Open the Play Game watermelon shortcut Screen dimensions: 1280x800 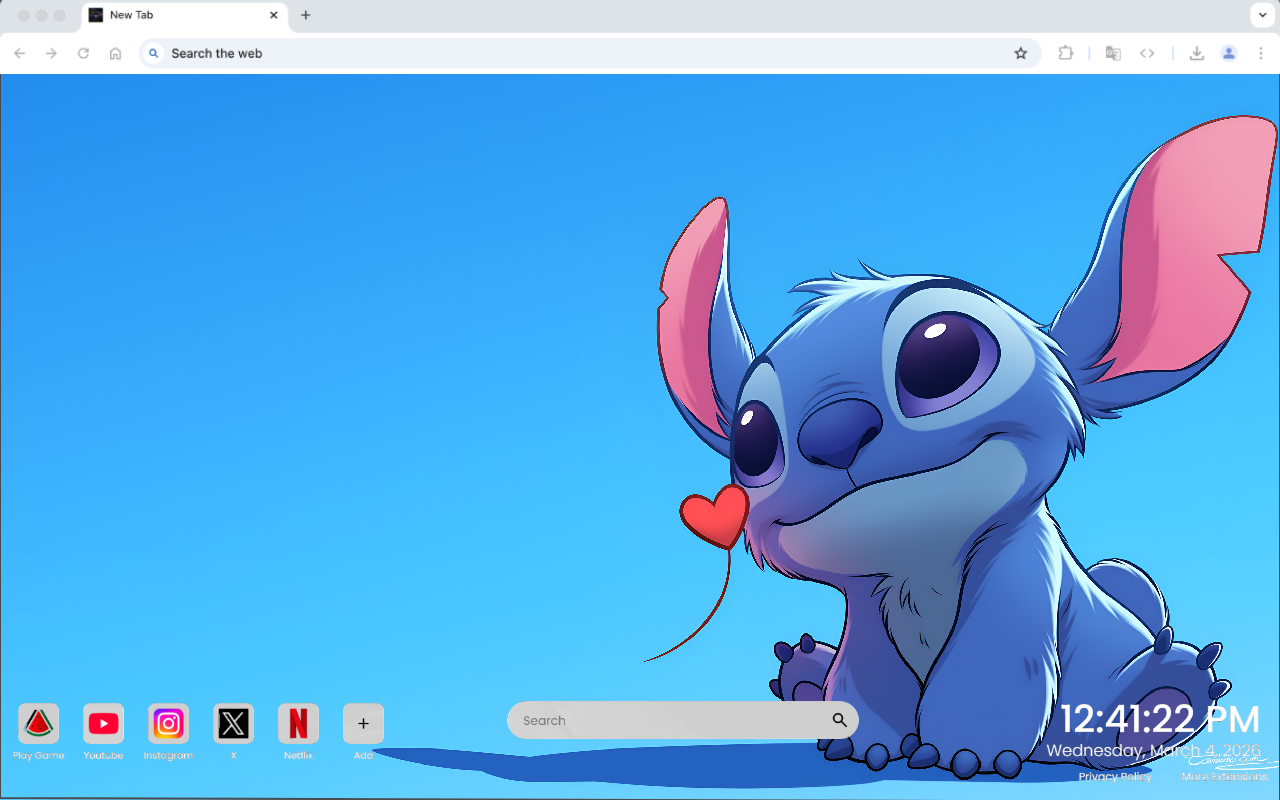38,723
